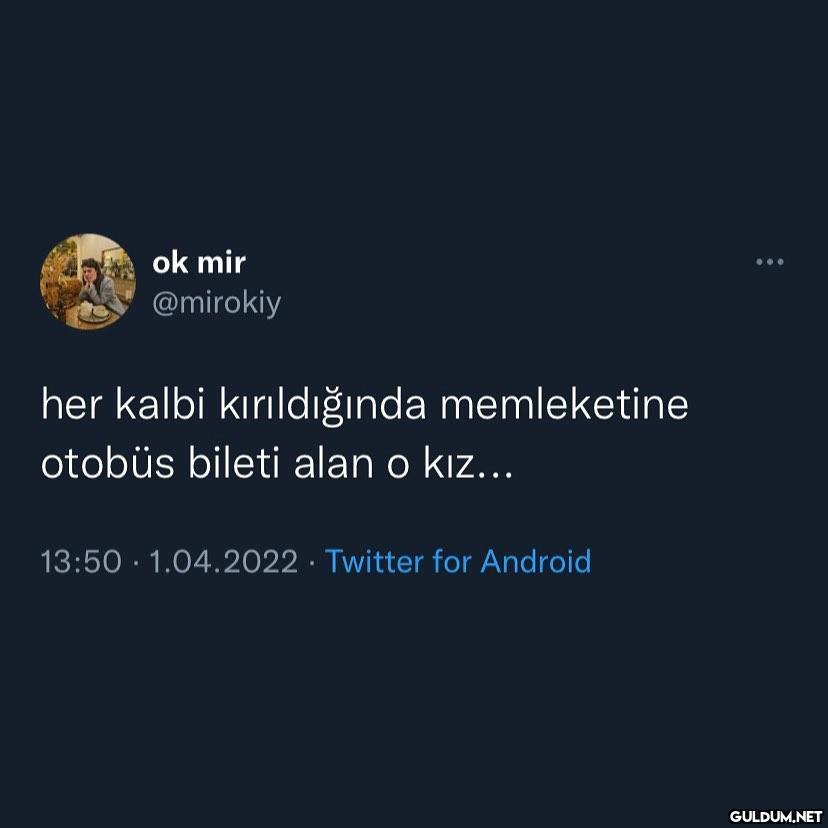Click the word "otobüs" in the tweet
Screen dimensions: 828x828
tap(108, 464)
